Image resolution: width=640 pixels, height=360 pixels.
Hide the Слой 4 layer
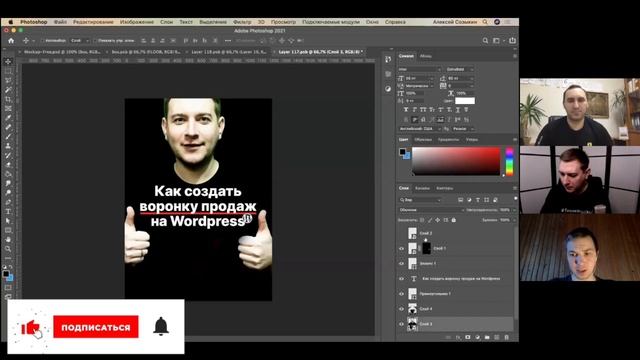pos(401,309)
